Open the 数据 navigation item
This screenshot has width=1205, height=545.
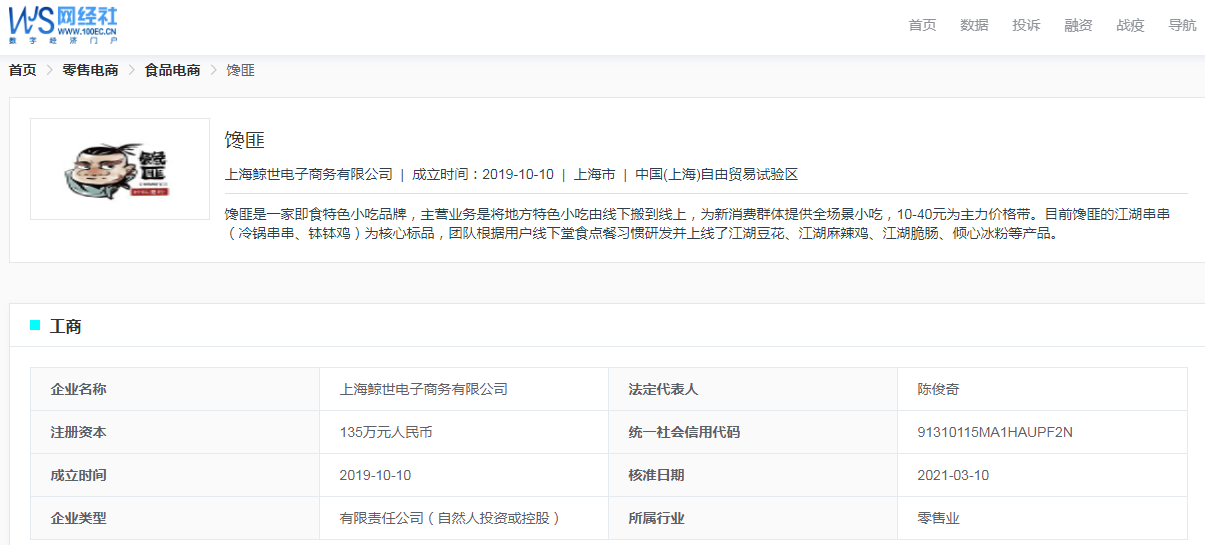pyautogui.click(x=974, y=25)
